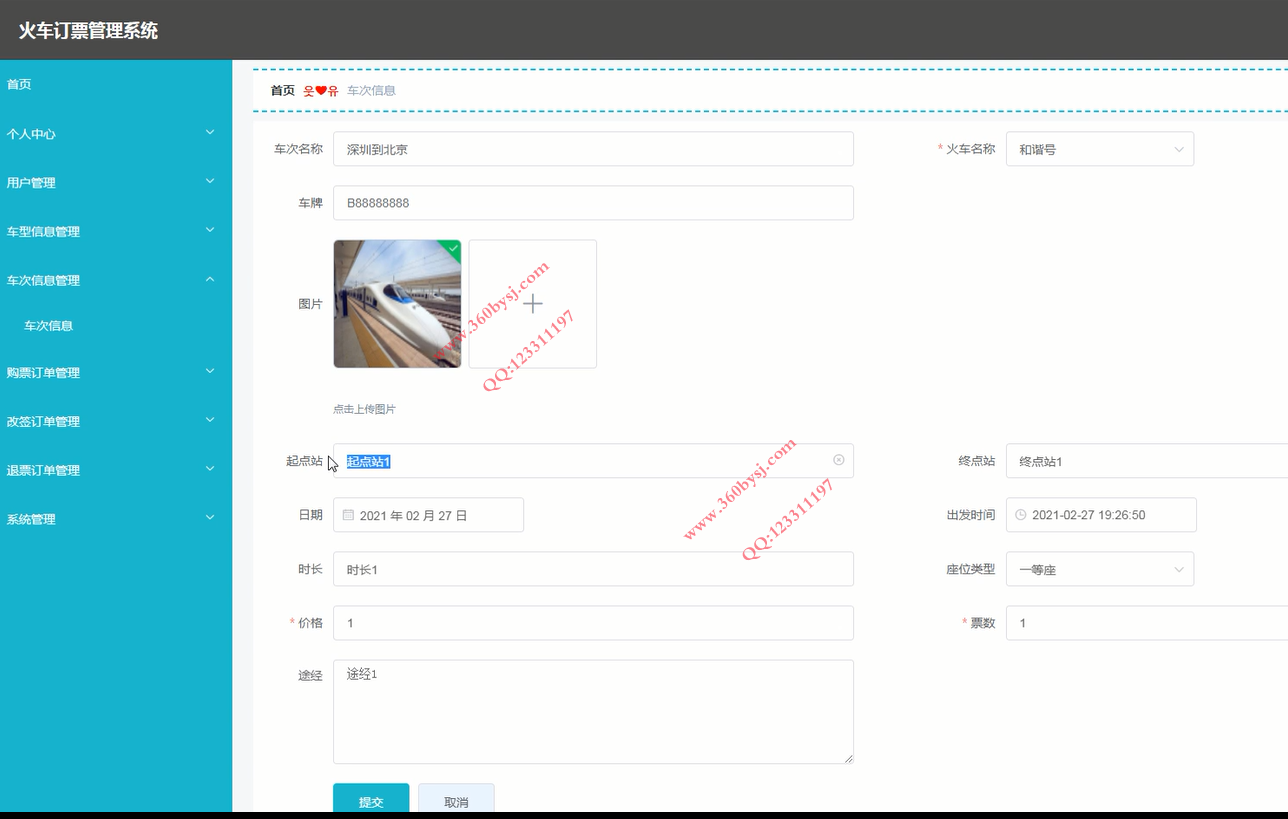Click the 终点站 input field
The image size is (1288, 819).
[x=1147, y=461]
